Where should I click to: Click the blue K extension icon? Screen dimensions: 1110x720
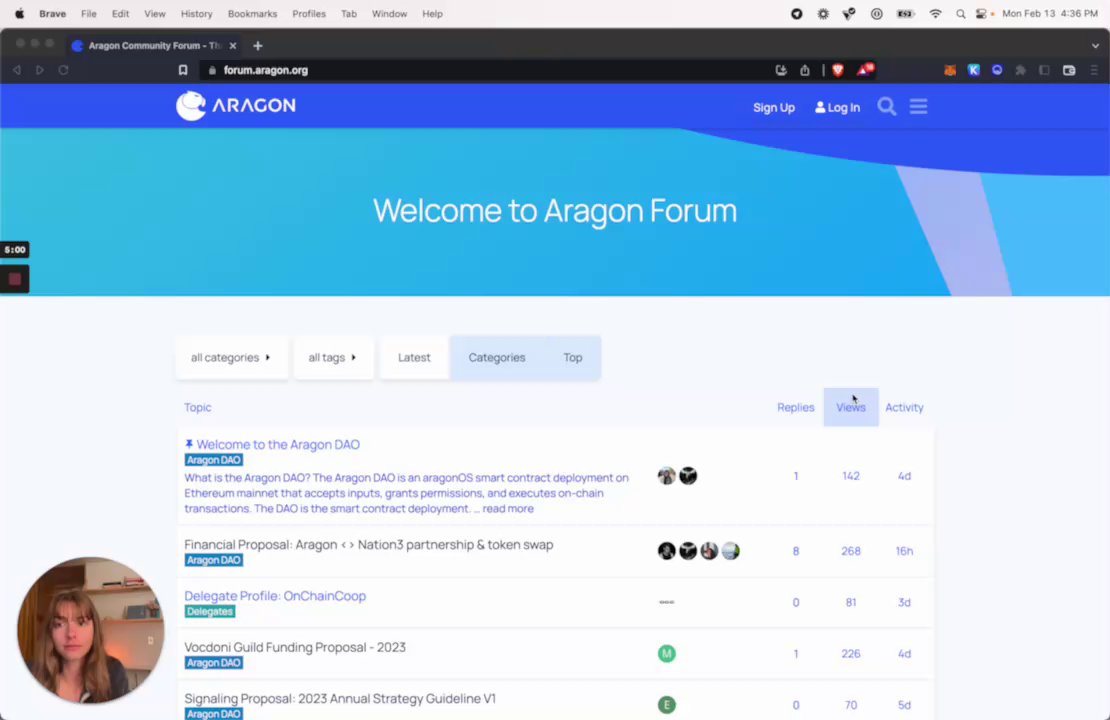click(973, 70)
